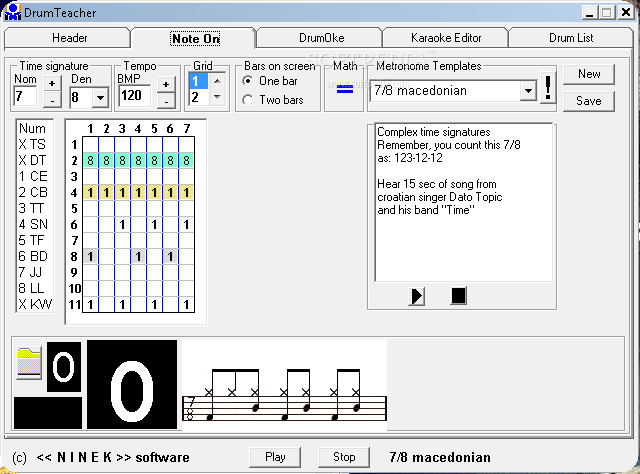
Task: Increase the tempo with plus button
Action: coord(166,85)
